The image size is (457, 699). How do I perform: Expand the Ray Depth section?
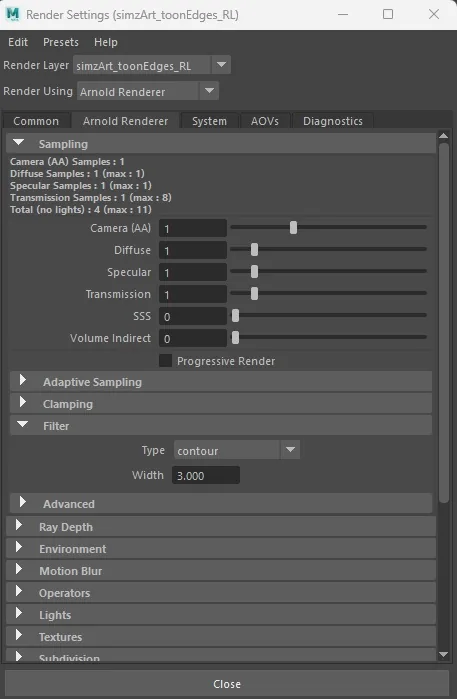point(221,526)
